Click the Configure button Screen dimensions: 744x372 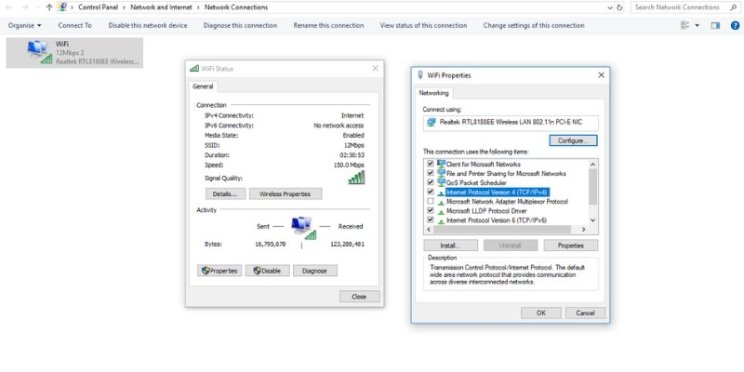(x=573, y=140)
